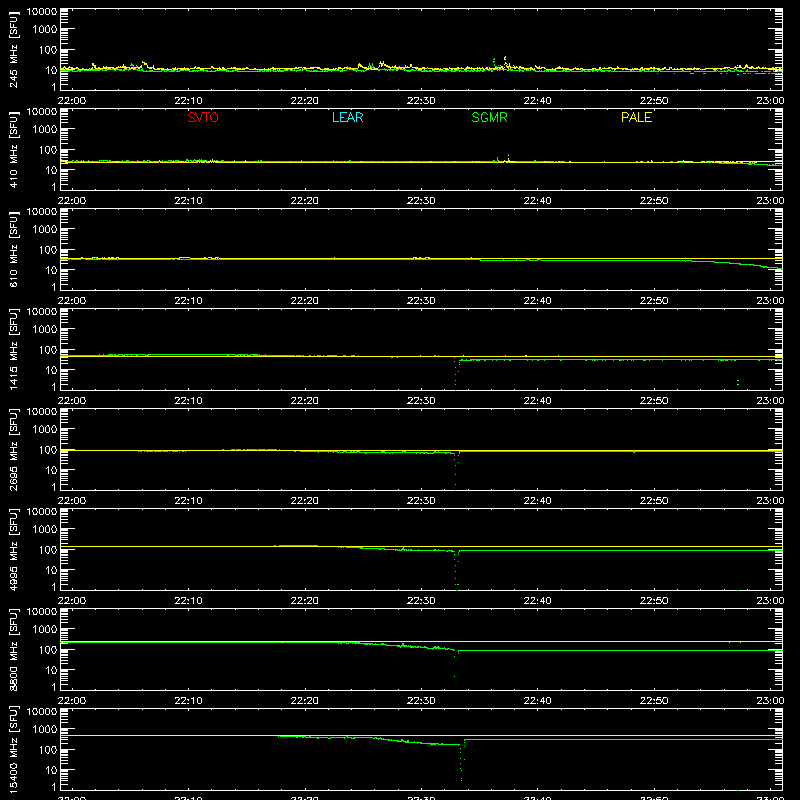The height and width of the screenshot is (800, 800).
Task: Click the red SVTO station legend label
Action: (x=203, y=117)
